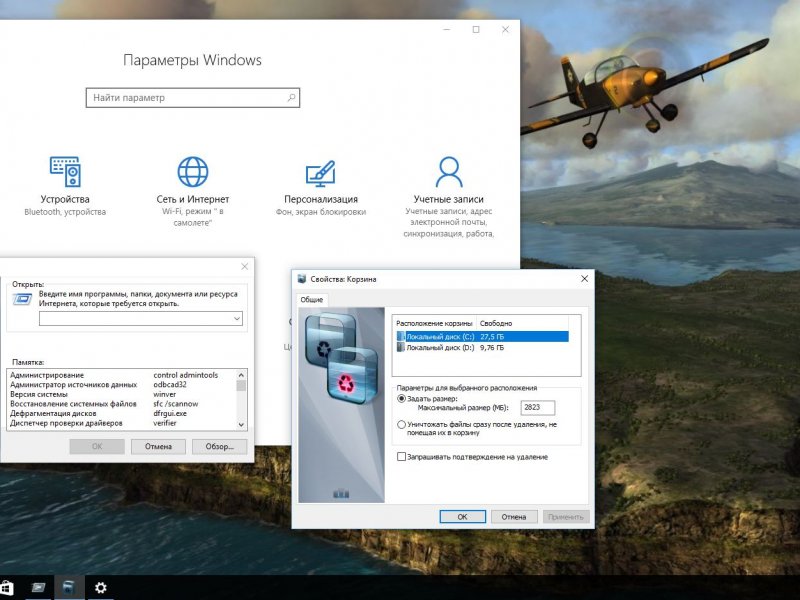Click the drive icon for Локальный диск (C:)

pos(401,337)
